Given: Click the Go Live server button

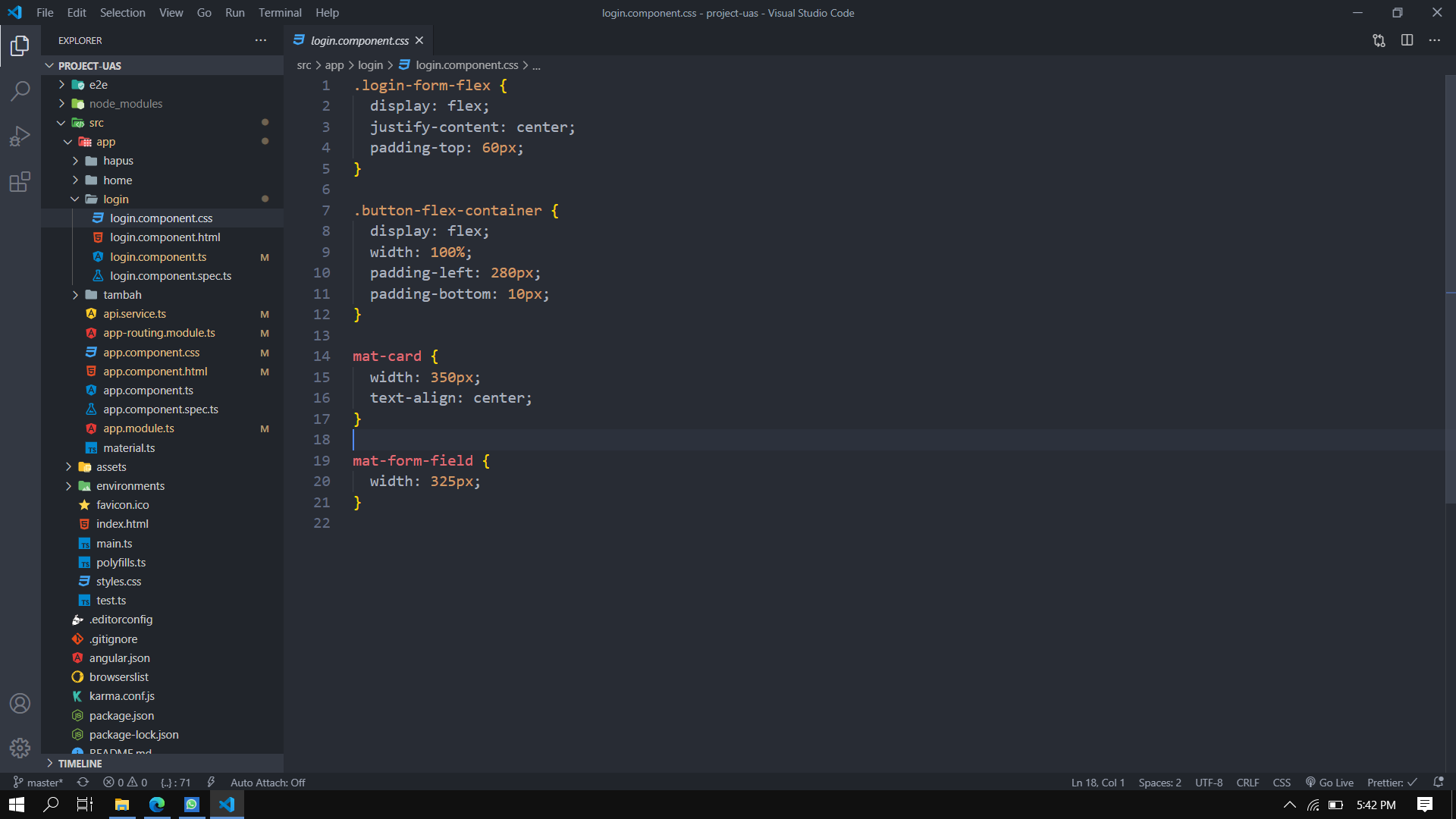Looking at the screenshot, I should pos(1329,782).
